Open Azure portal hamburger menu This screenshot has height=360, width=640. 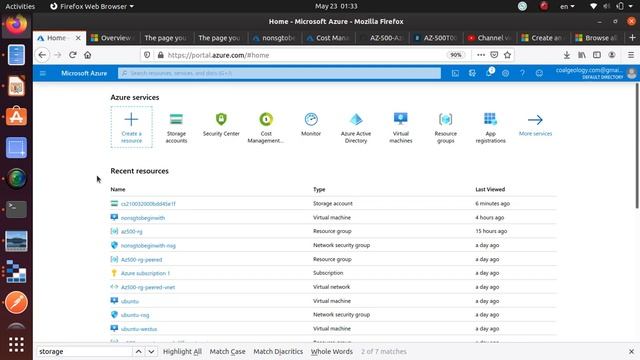[43, 73]
